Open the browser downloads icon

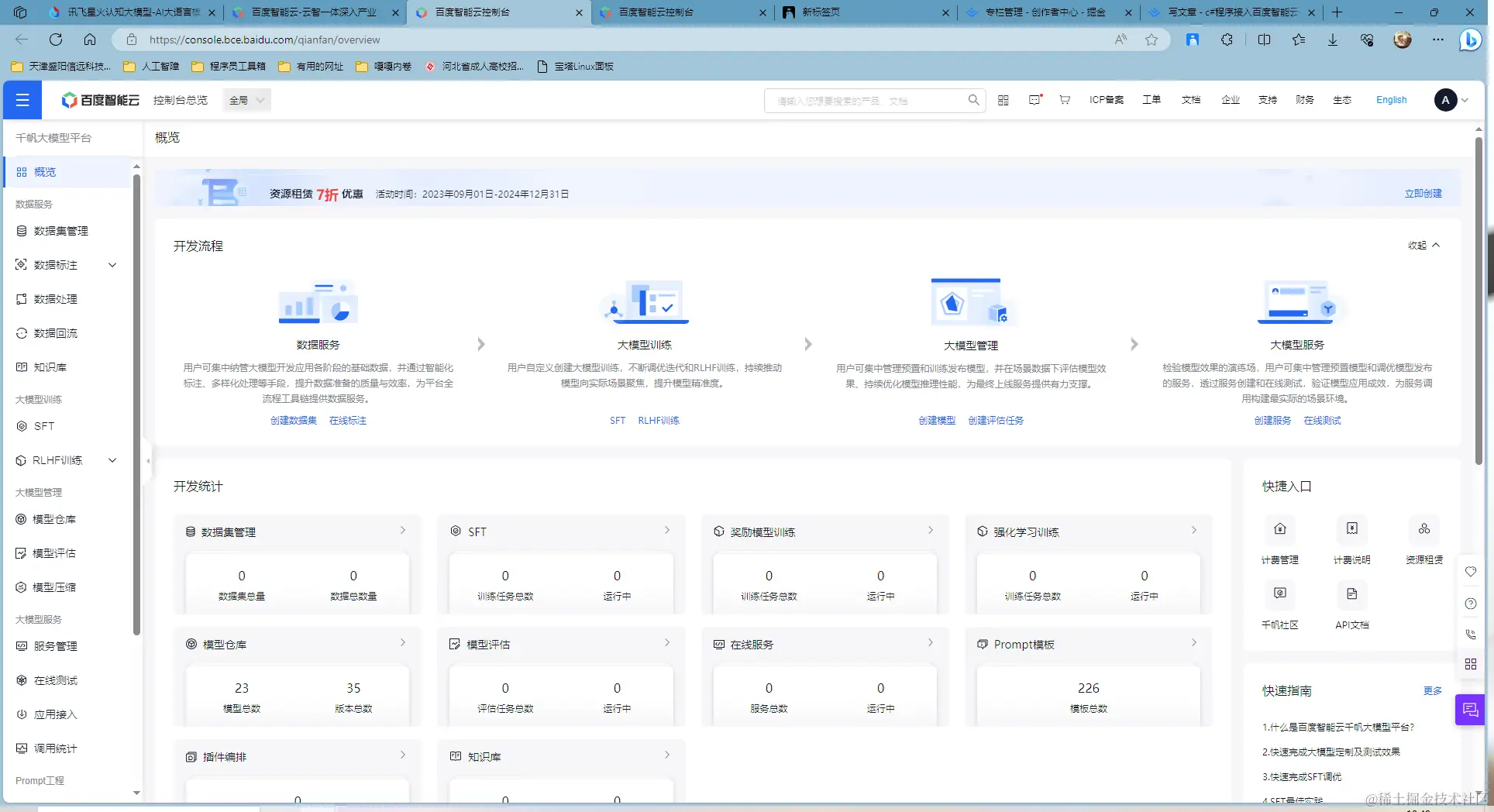coord(1333,40)
